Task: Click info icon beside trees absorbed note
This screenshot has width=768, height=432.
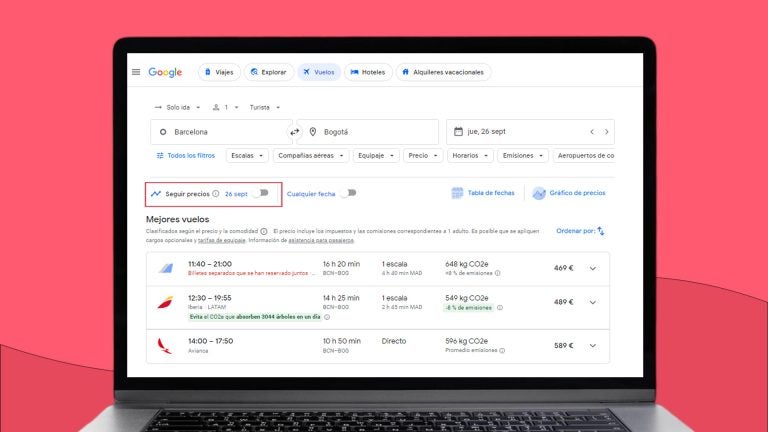Action: point(327,317)
